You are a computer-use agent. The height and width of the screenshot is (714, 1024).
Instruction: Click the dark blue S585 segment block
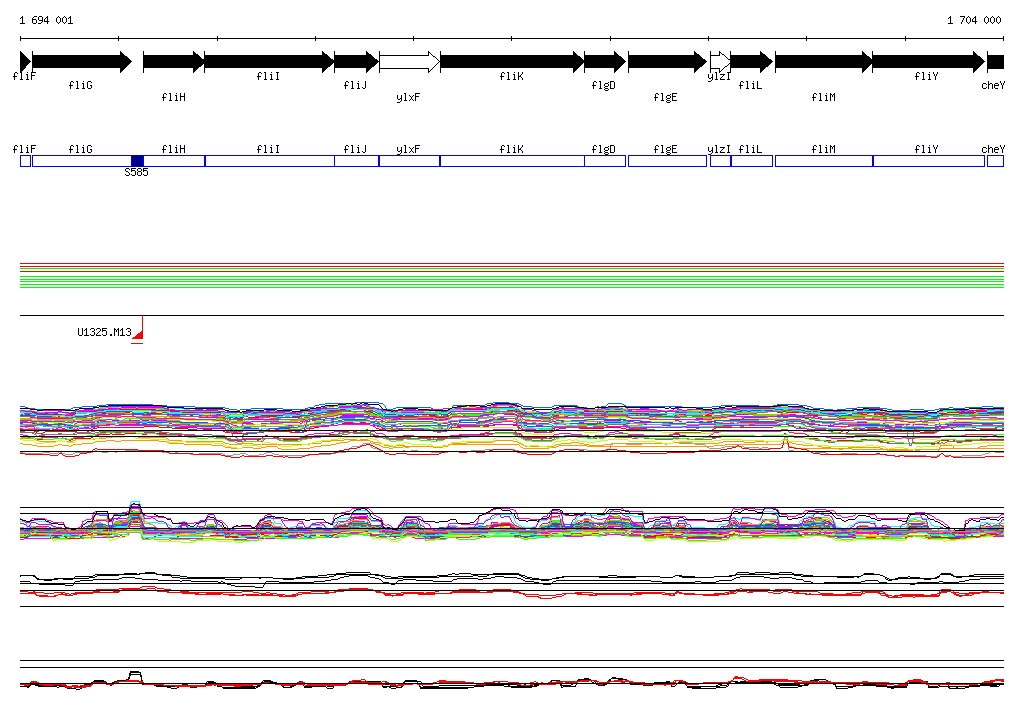tap(137, 161)
